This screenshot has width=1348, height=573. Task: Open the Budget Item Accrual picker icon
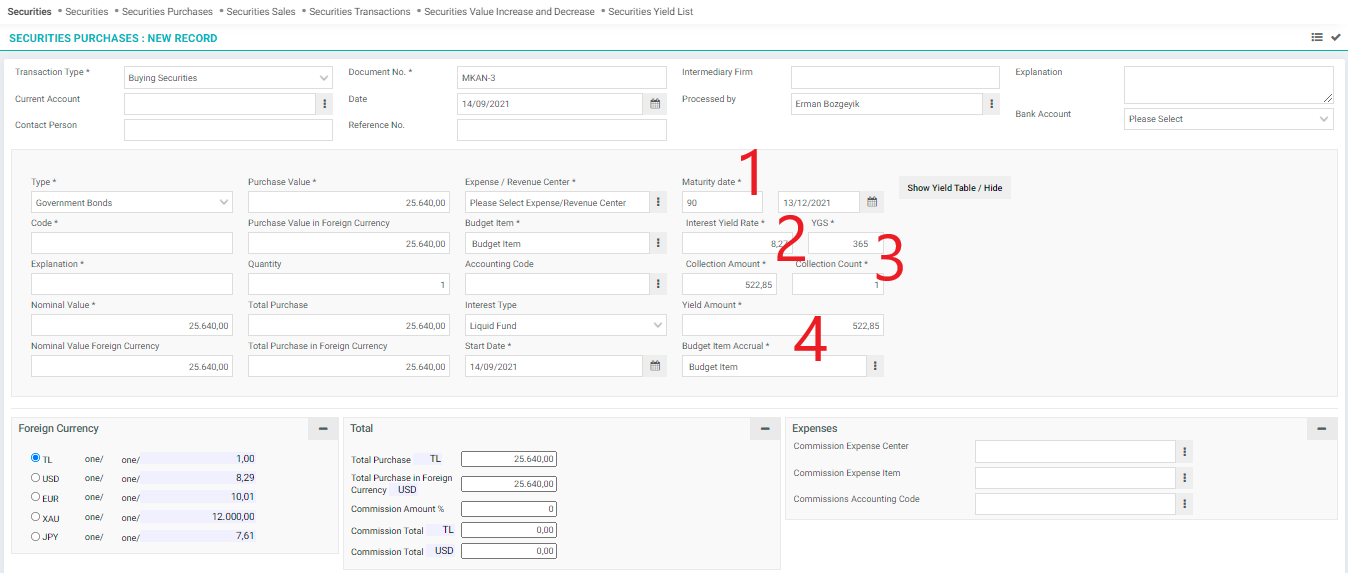pyautogui.click(x=875, y=367)
